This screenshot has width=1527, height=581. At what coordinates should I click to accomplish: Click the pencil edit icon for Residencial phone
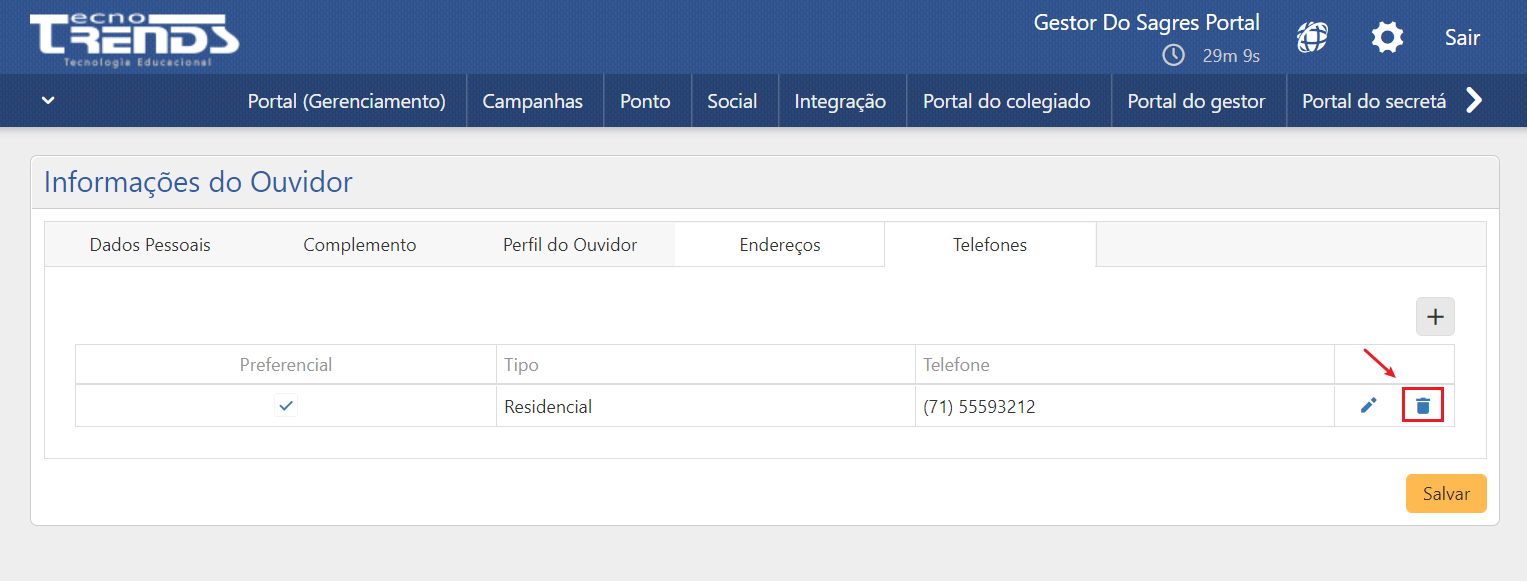[x=1369, y=406]
